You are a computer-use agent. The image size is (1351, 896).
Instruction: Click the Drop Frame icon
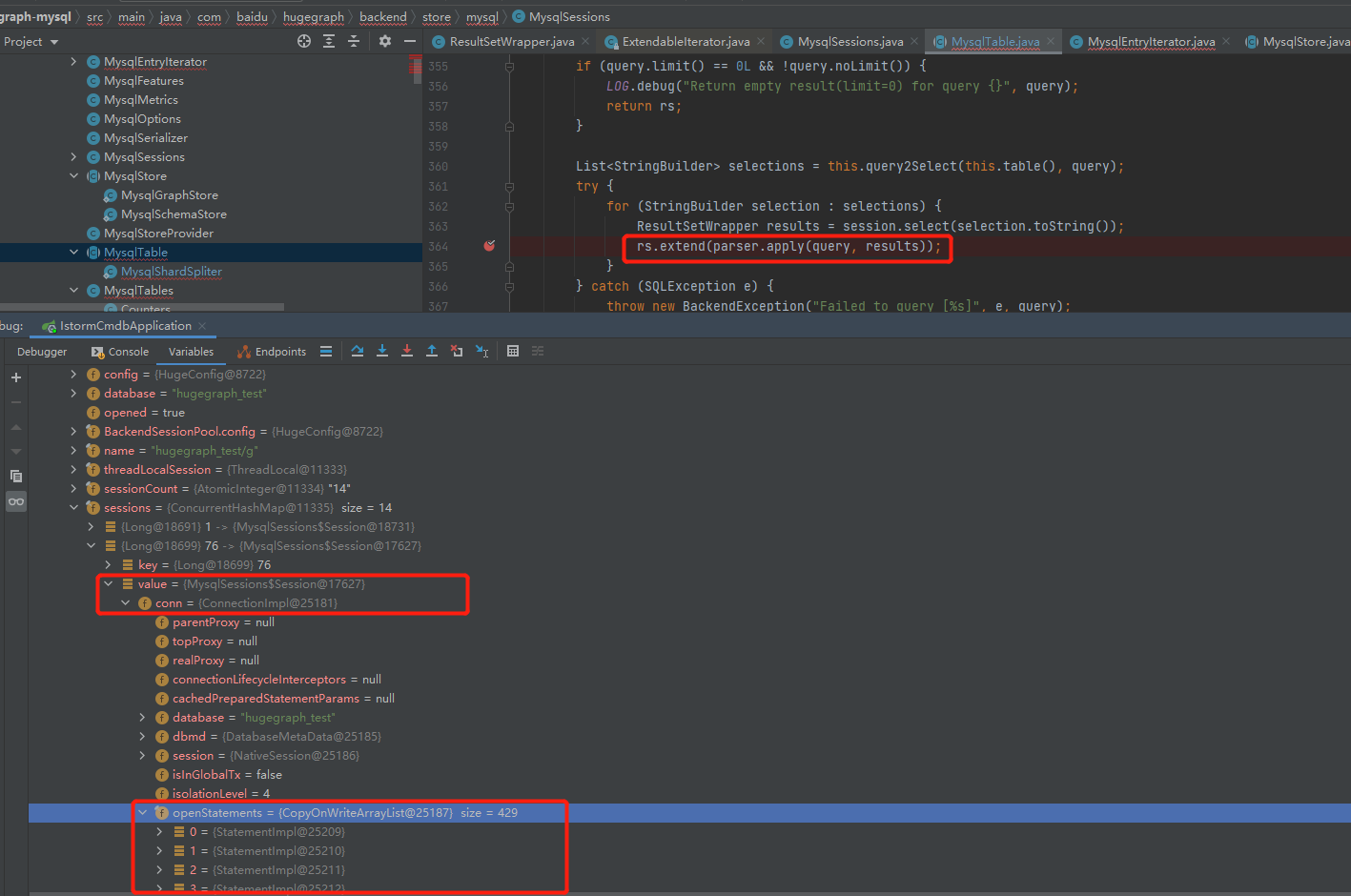(457, 352)
